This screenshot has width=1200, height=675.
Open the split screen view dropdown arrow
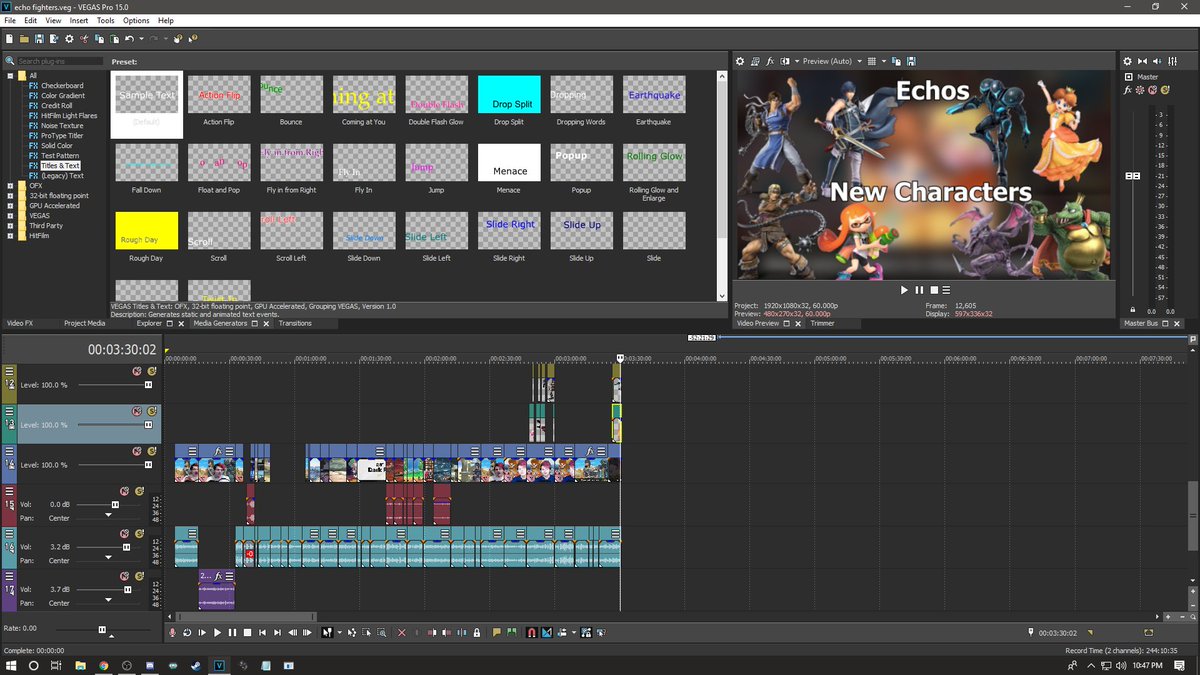[x=797, y=61]
